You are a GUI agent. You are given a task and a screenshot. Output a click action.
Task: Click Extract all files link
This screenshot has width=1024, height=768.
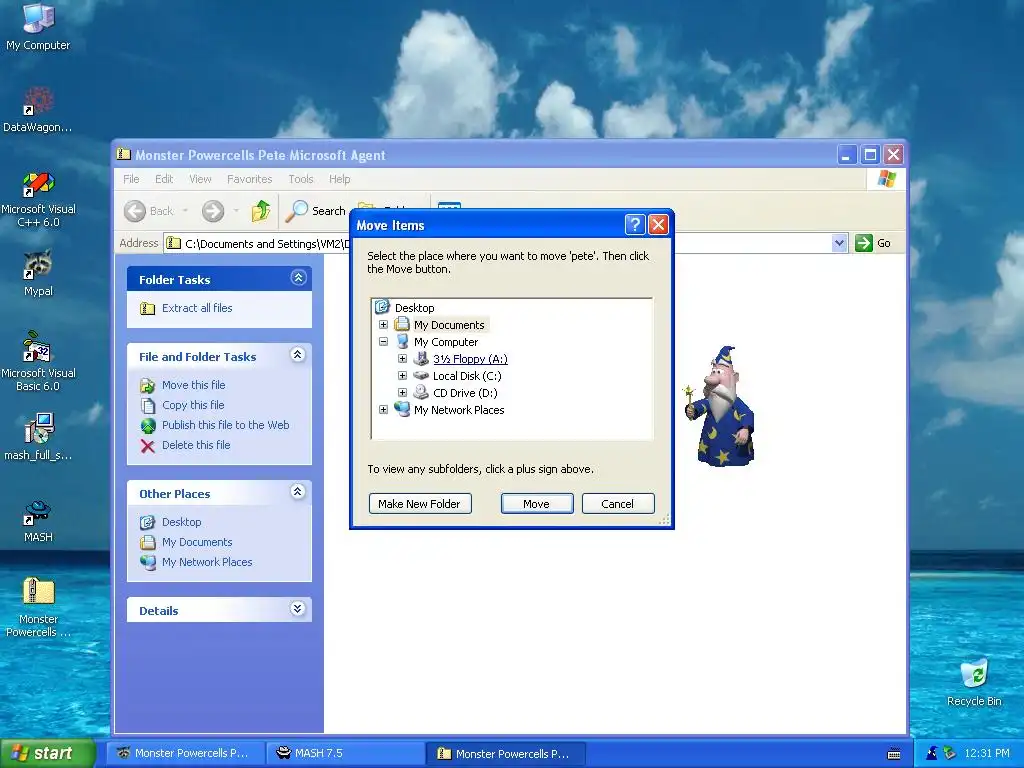(x=197, y=308)
